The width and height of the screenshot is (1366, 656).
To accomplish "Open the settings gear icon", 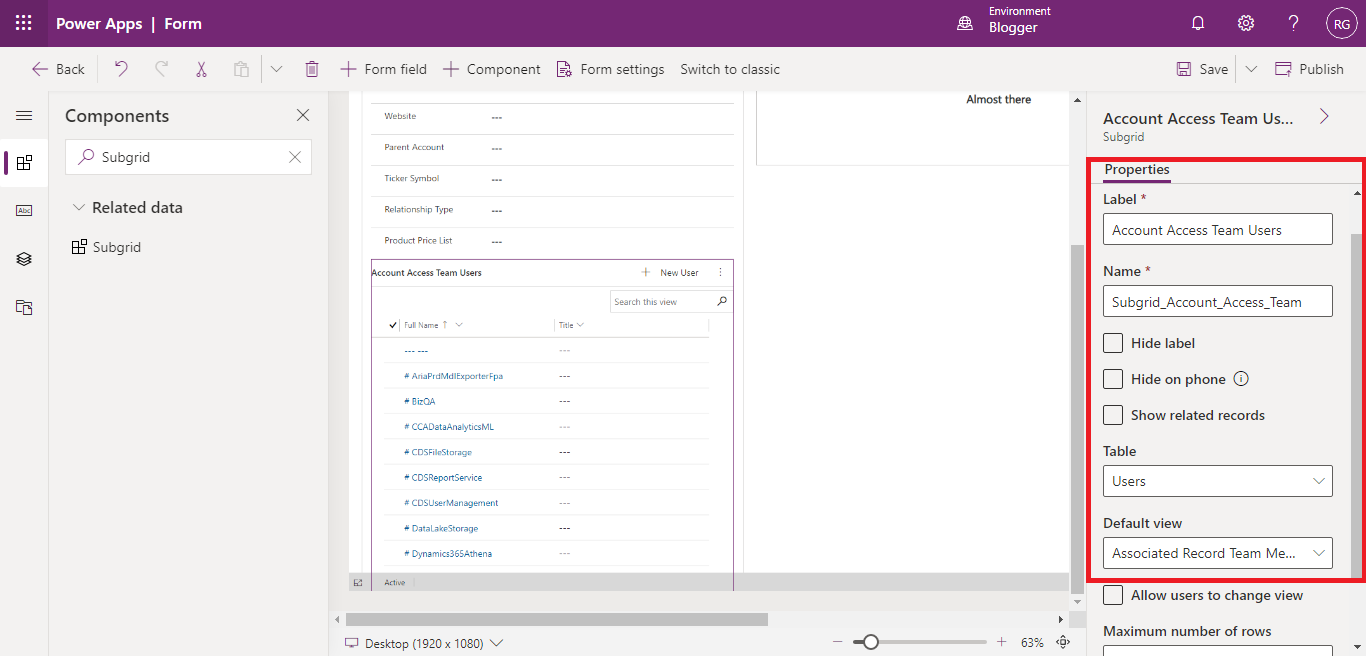I will pos(1246,23).
